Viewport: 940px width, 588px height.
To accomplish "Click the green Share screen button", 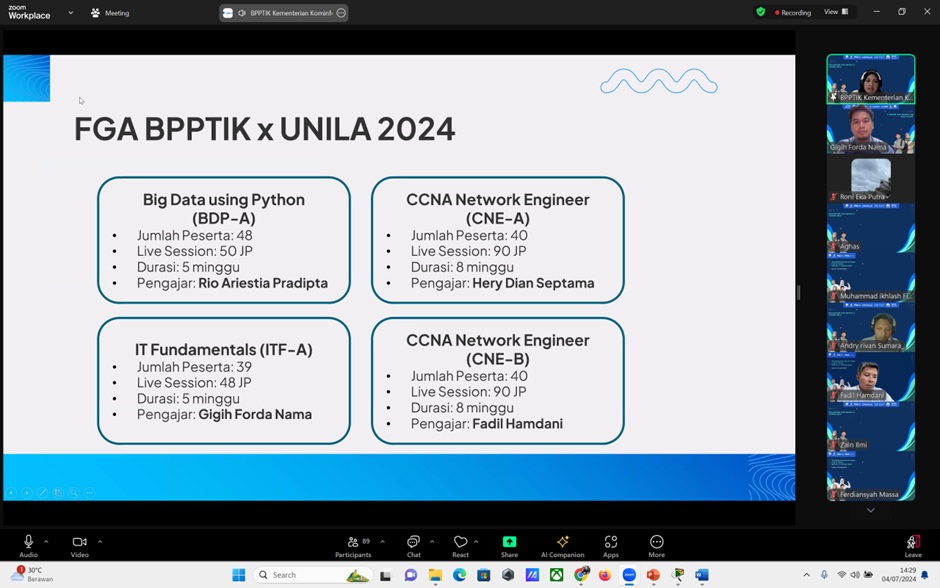I will [509, 545].
